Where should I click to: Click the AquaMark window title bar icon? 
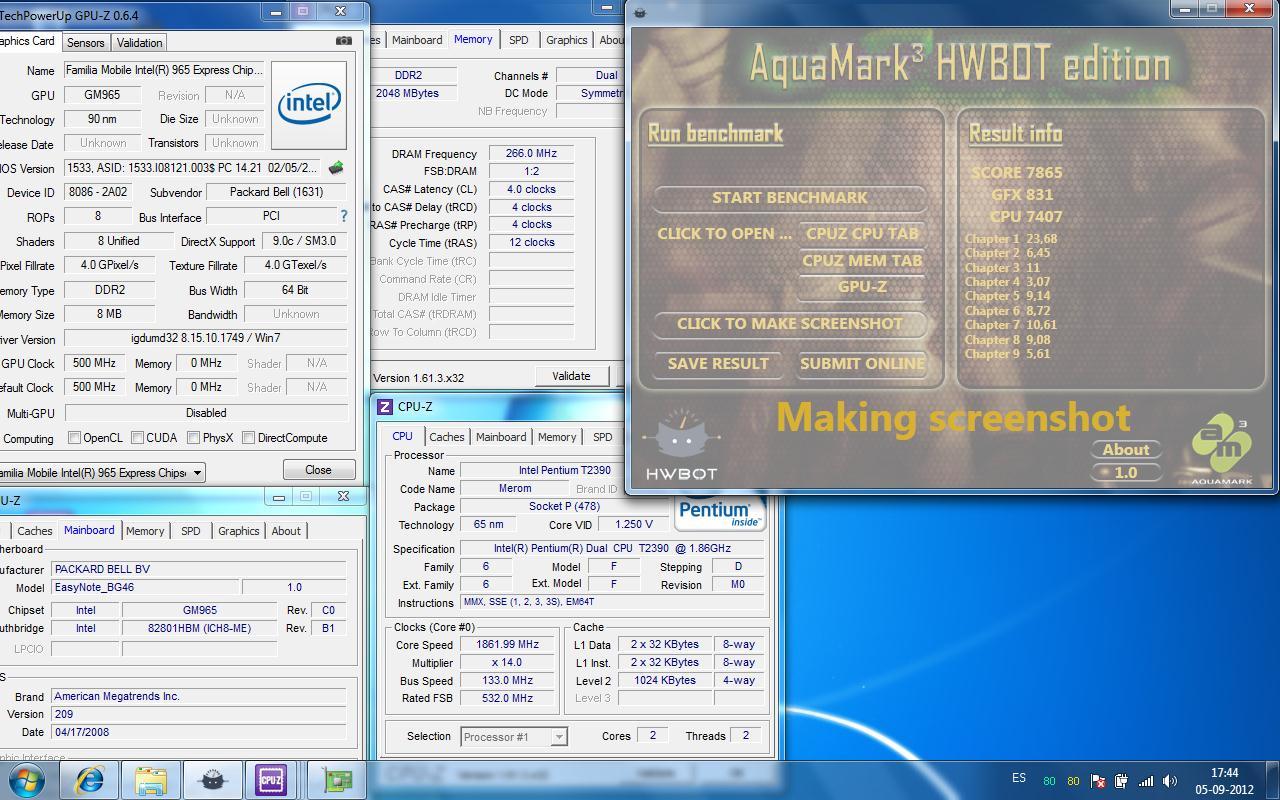pyautogui.click(x=640, y=12)
